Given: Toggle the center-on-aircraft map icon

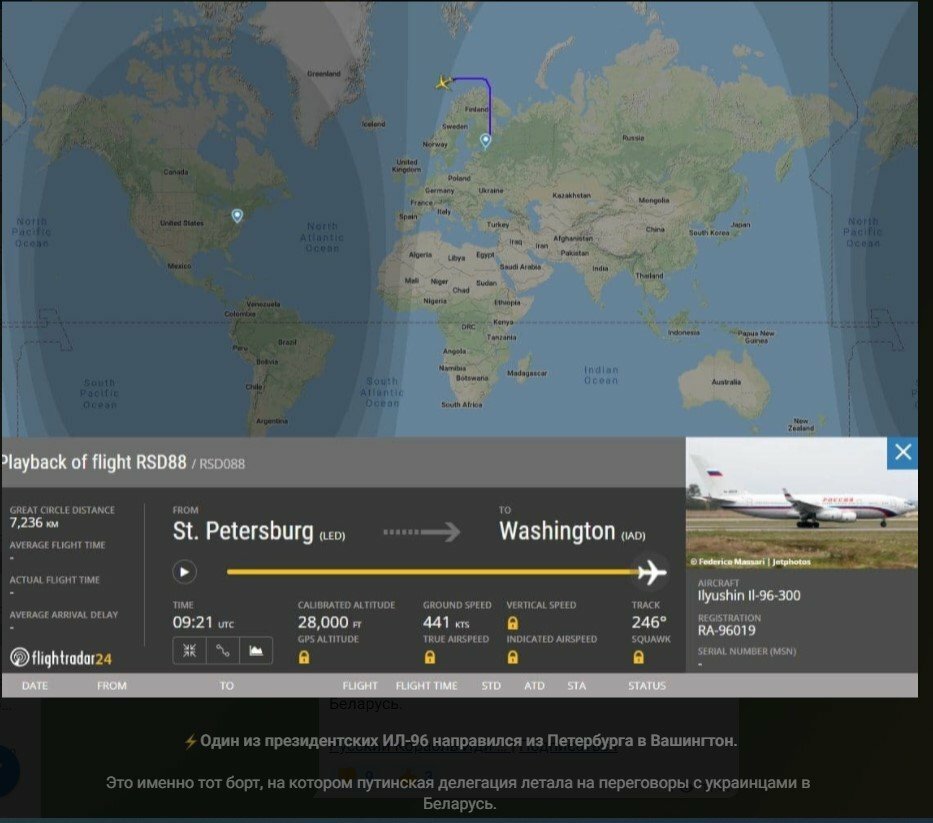Looking at the screenshot, I should click(189, 650).
